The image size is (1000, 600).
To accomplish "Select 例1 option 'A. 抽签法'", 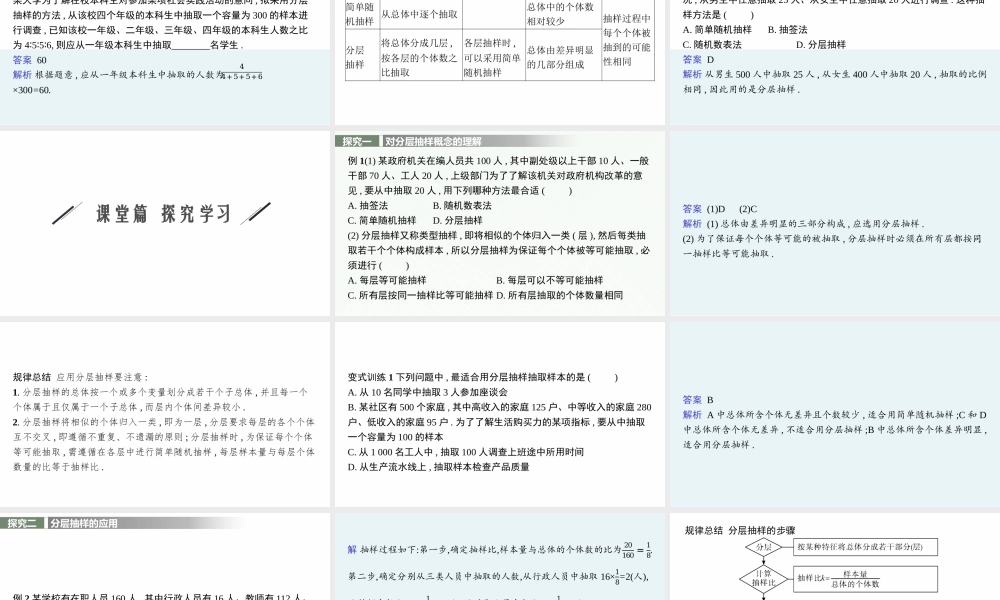I will click(367, 205).
